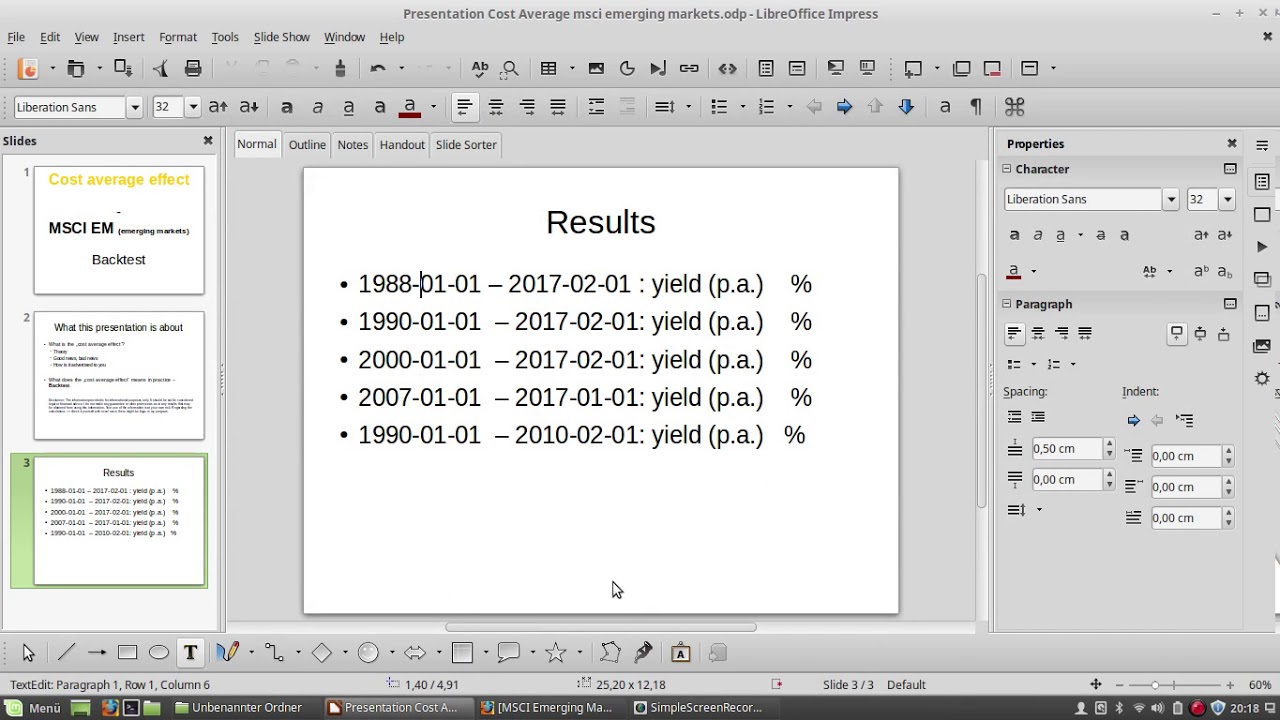Viewport: 1280px width, 720px height.
Task: Click the Undo arrow icon
Action: coord(377,68)
